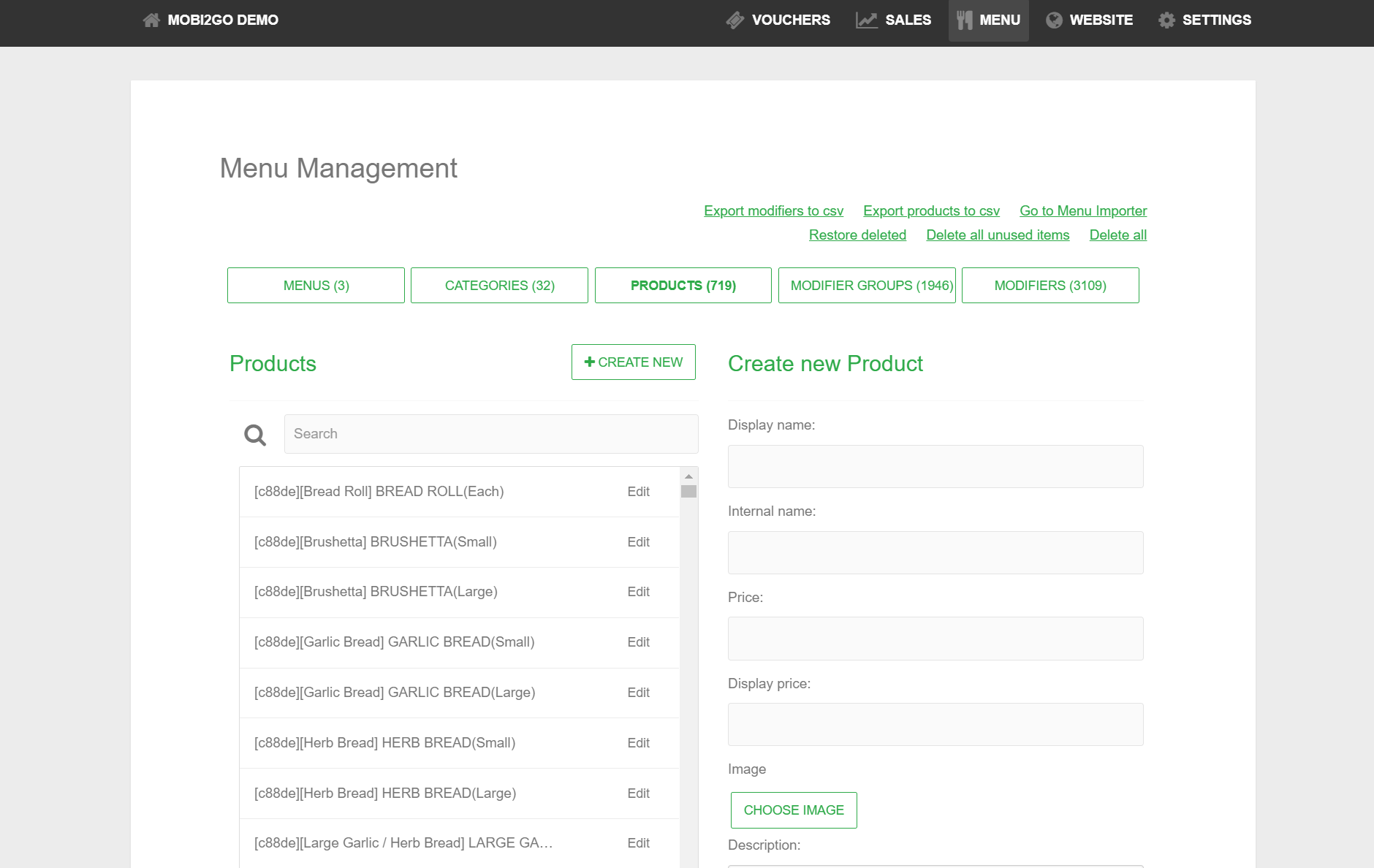This screenshot has height=868, width=1374.
Task: Click the home icon beside MOBI2GO DEMO
Action: pyautogui.click(x=151, y=20)
